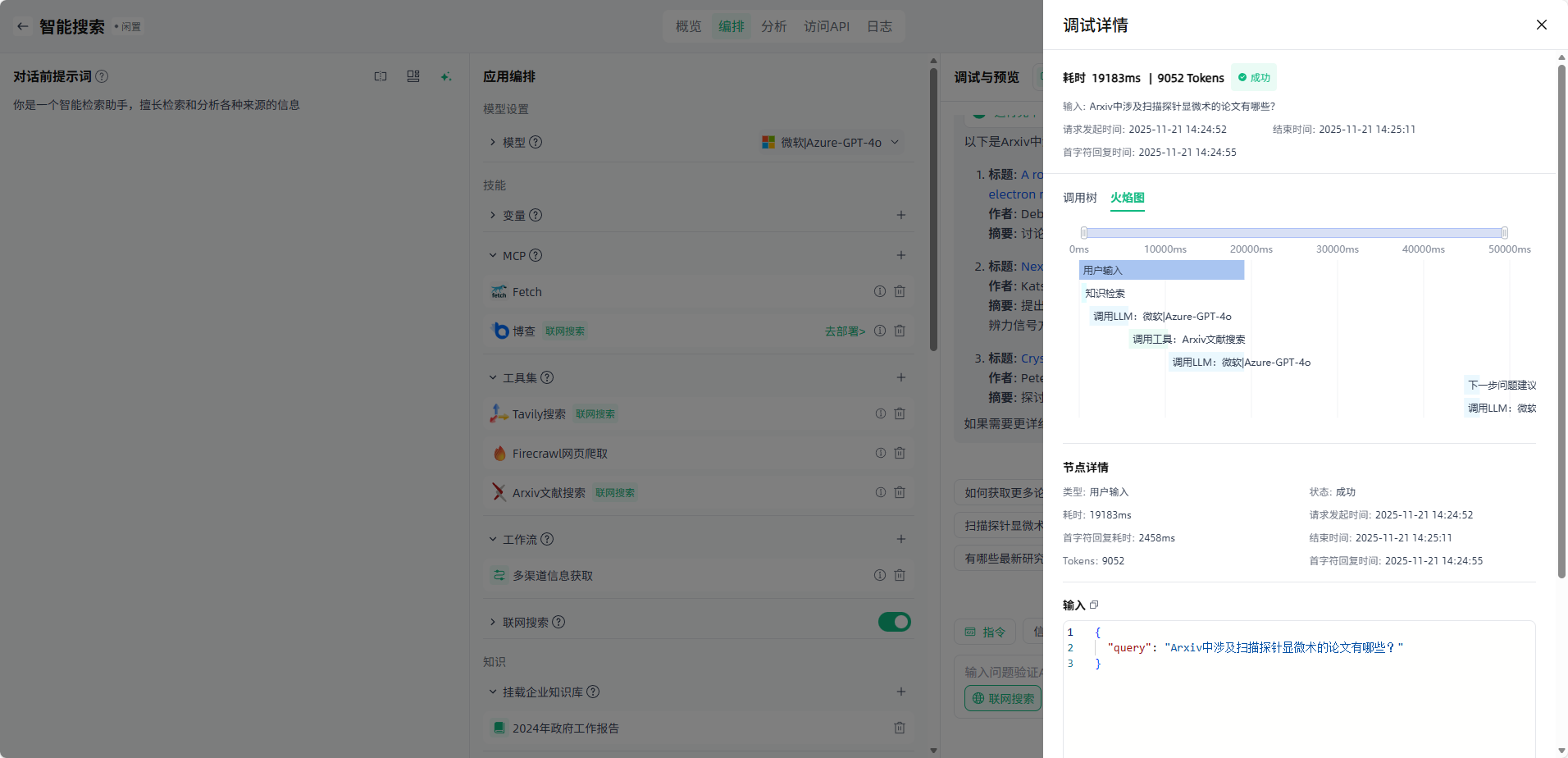This screenshot has height=758, width=1568.
Task: Copy the 输入 JSON content
Action: pyautogui.click(x=1094, y=605)
